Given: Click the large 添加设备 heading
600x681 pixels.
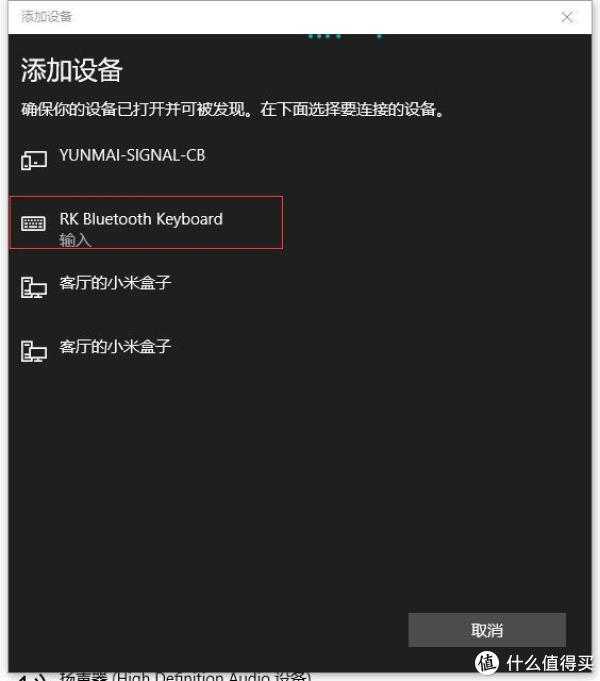Looking at the screenshot, I should point(72,70).
